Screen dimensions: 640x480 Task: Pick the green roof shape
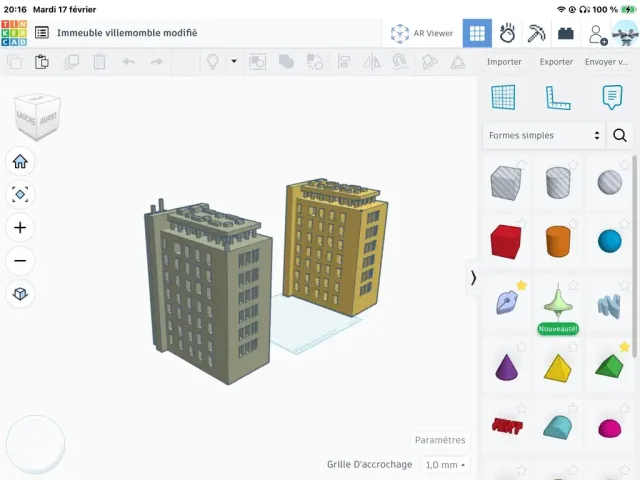tap(609, 366)
